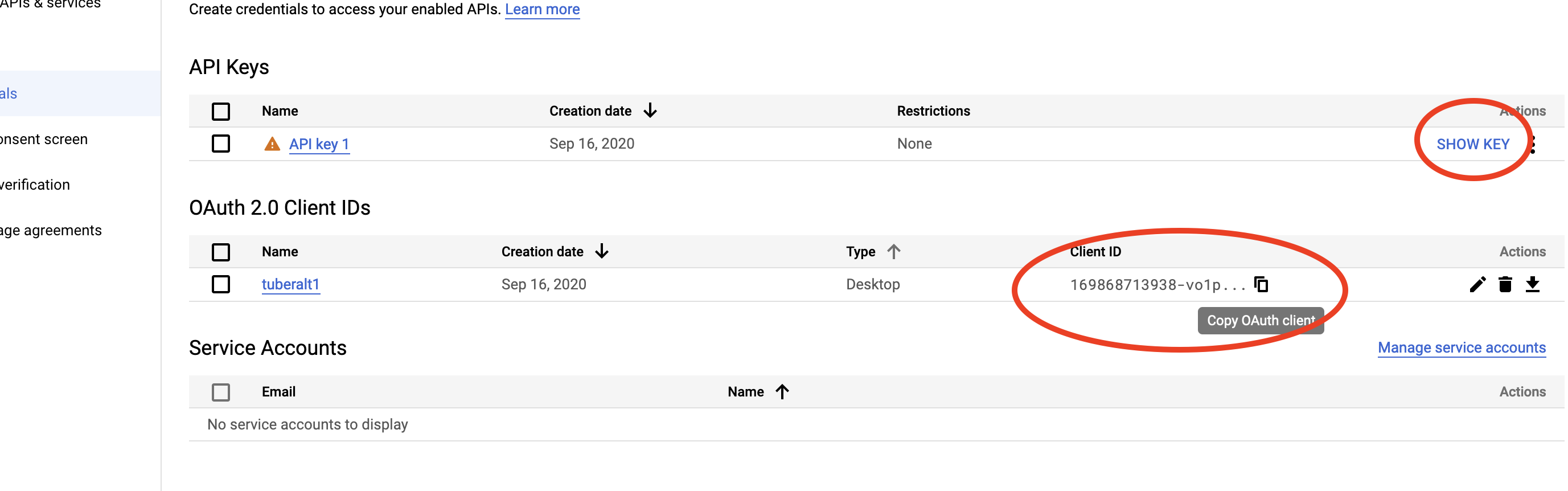Open the consent screen sidebar item
Image resolution: width=1568 pixels, height=491 pixels.
(44, 139)
